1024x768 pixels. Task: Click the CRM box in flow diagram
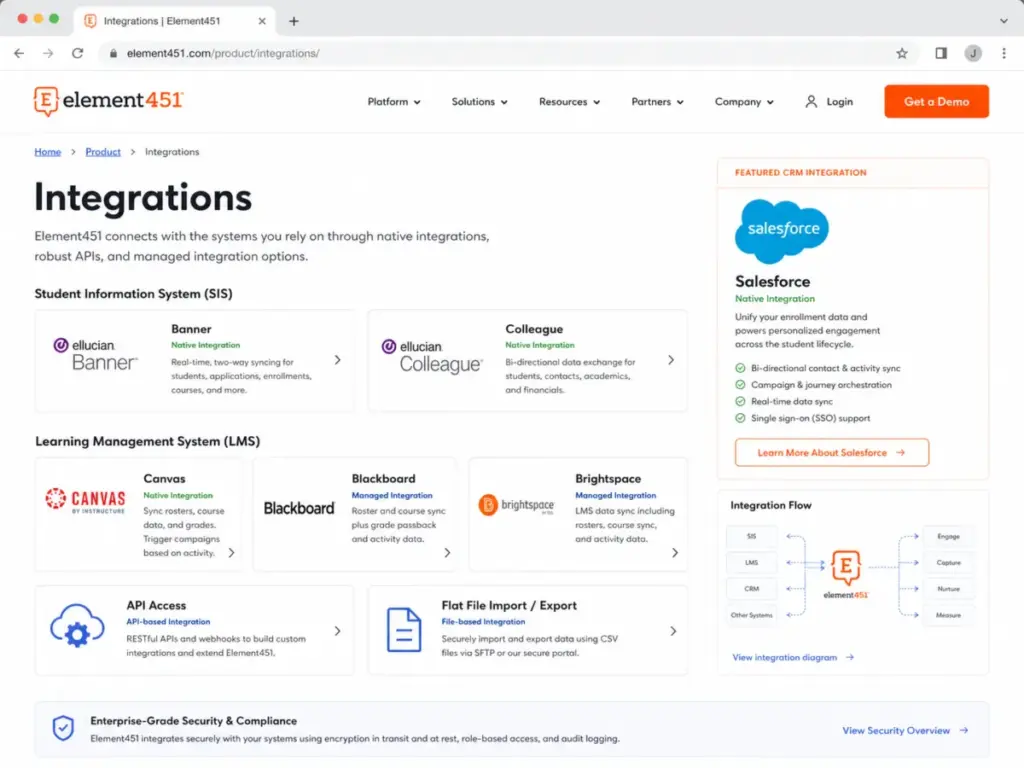click(752, 588)
